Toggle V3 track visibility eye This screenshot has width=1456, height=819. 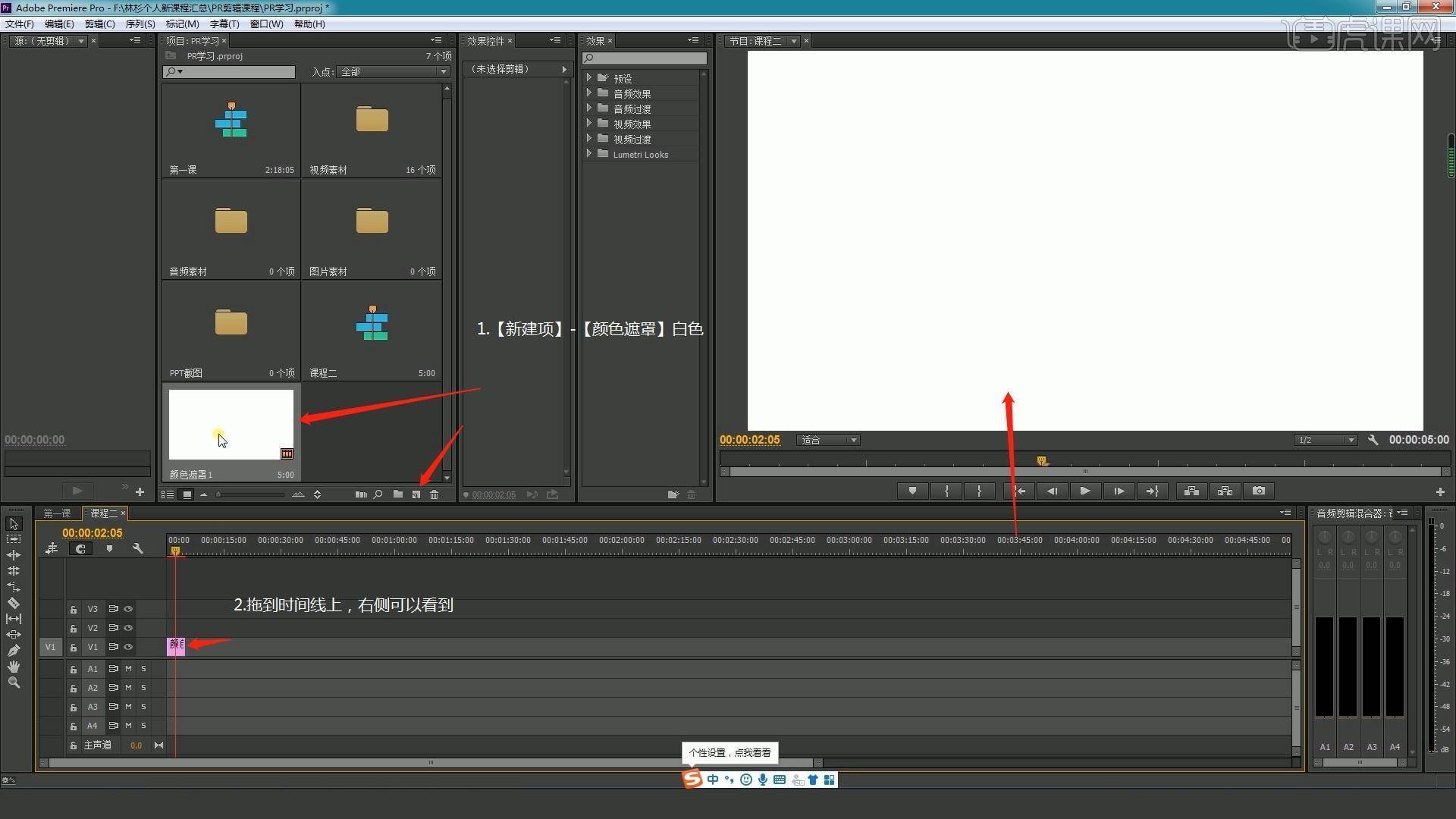pyautogui.click(x=128, y=609)
